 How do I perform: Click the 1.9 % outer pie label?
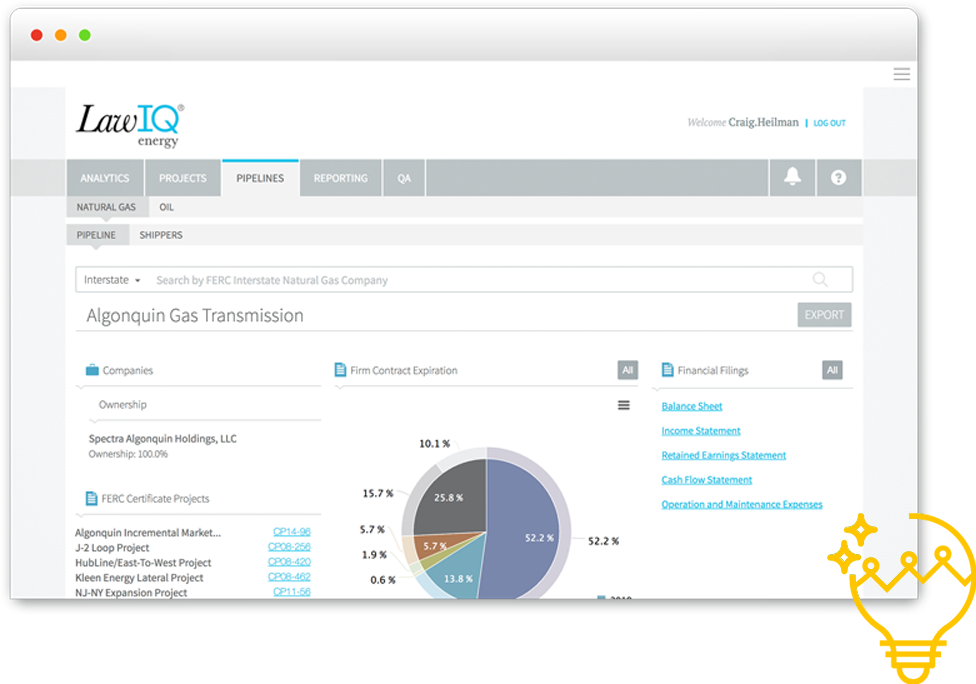374,554
